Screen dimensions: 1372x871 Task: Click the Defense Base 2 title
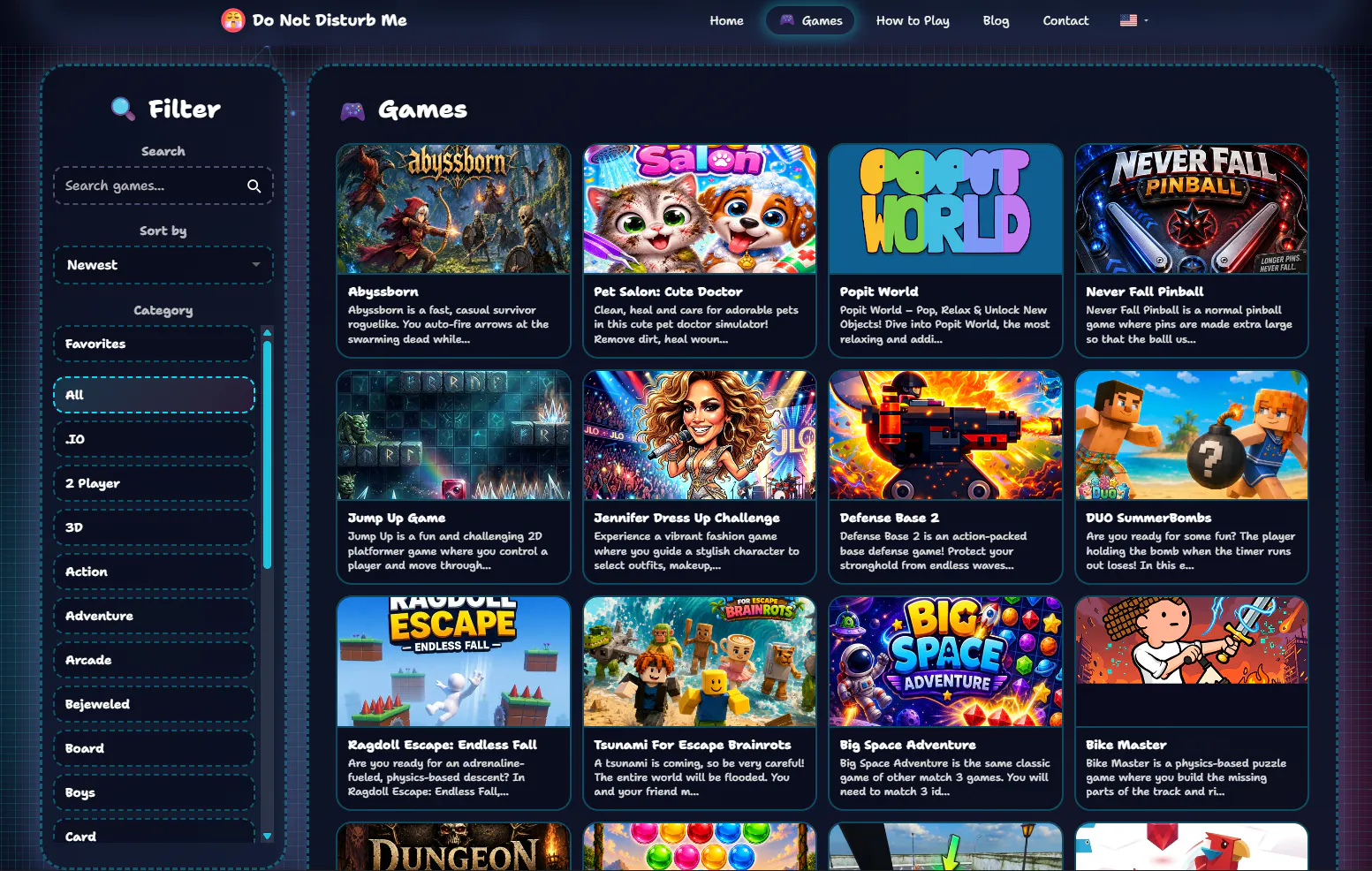coord(889,518)
